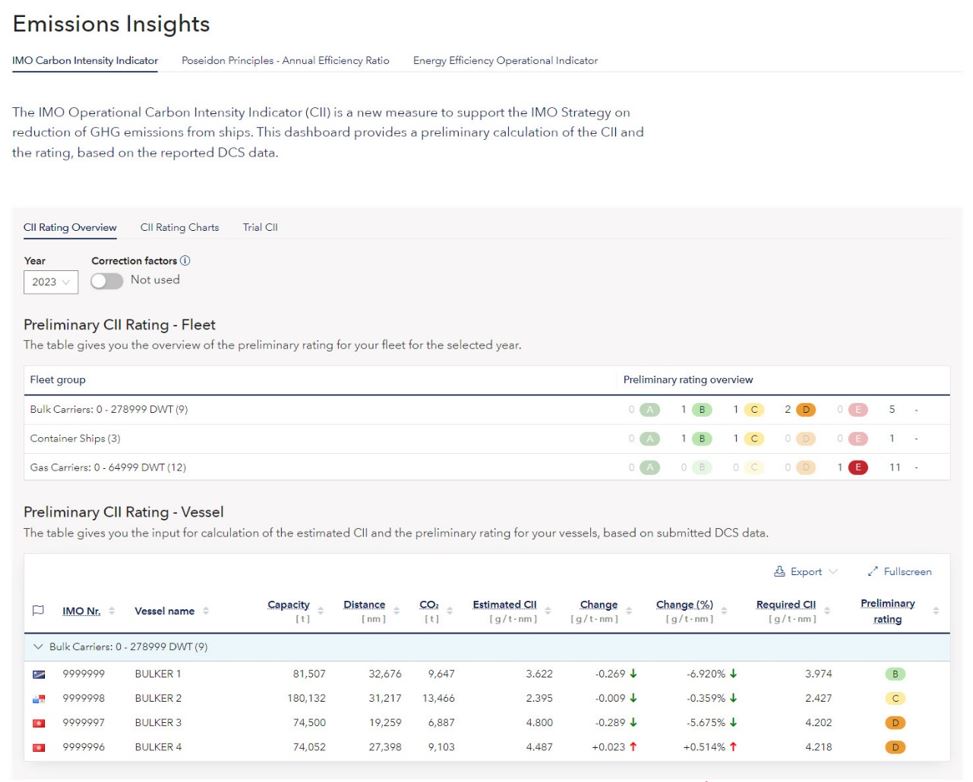This screenshot has width=973, height=782.
Task: Click the C badge in Bulk Carriers fleet row
Action: tap(754, 410)
